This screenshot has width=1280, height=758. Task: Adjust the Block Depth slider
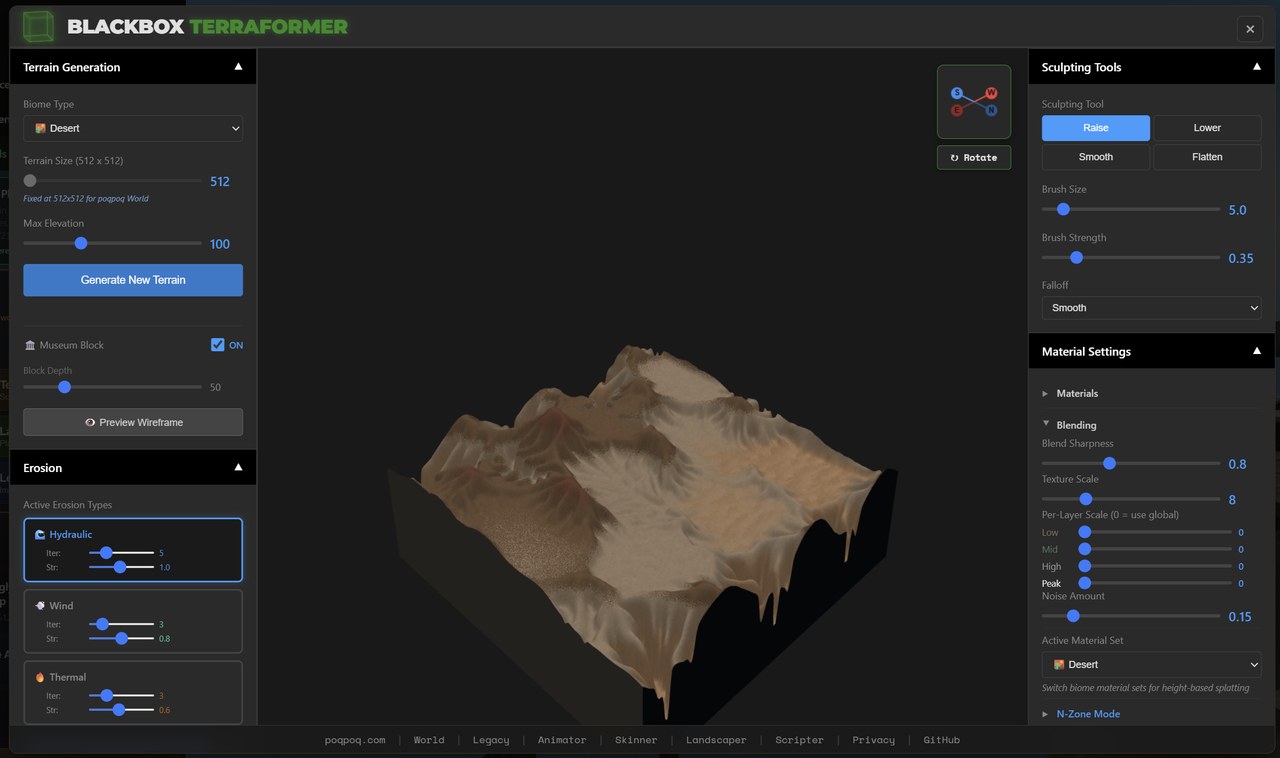click(112, 387)
